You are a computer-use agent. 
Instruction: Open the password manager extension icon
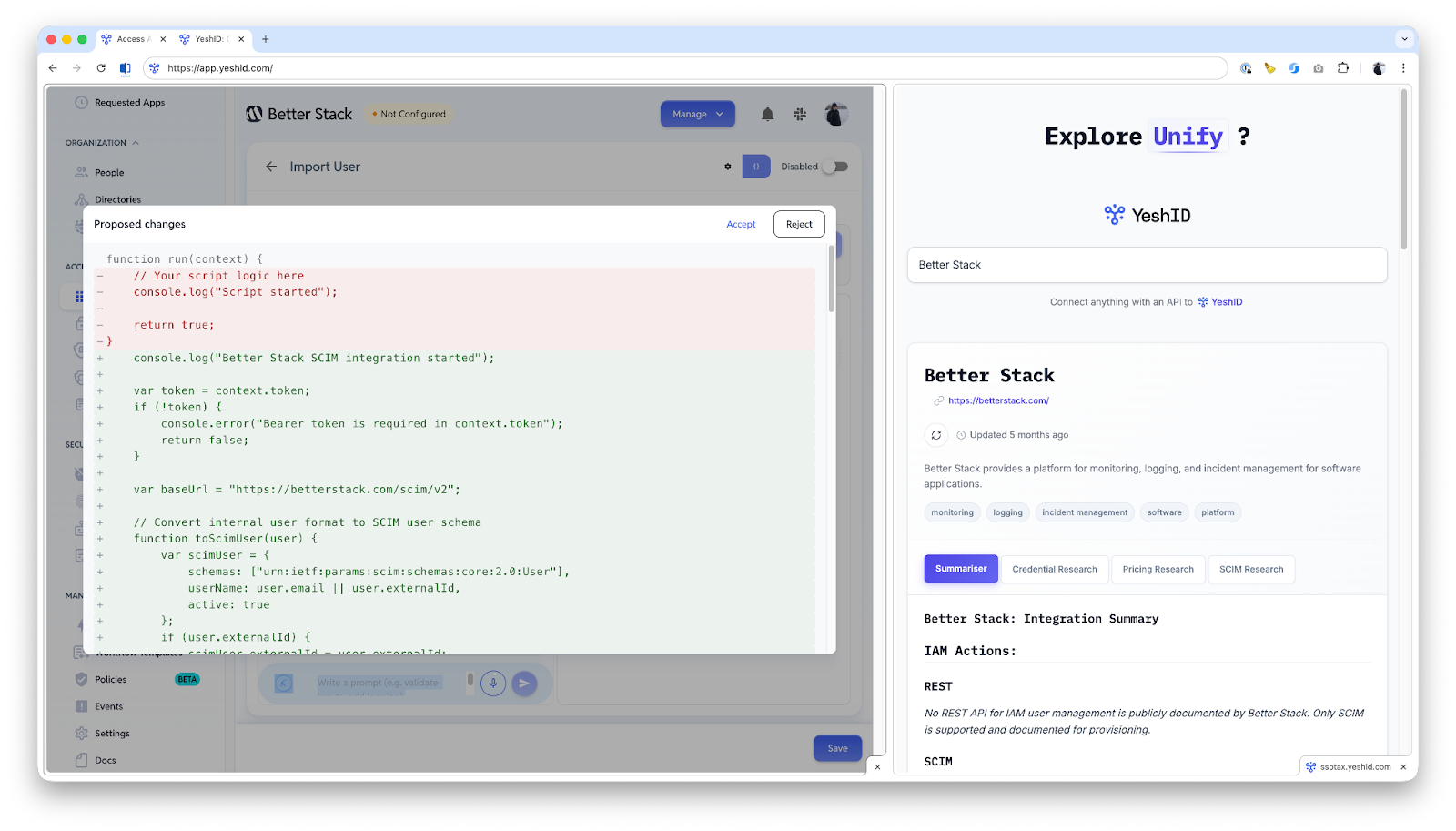(x=1246, y=68)
